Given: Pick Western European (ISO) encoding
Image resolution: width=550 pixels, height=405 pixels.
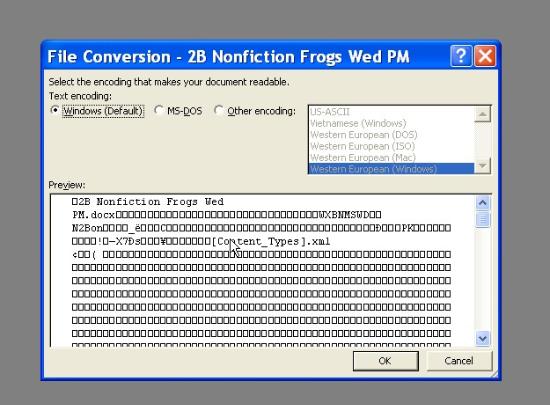Looking at the screenshot, I should coord(391,146).
